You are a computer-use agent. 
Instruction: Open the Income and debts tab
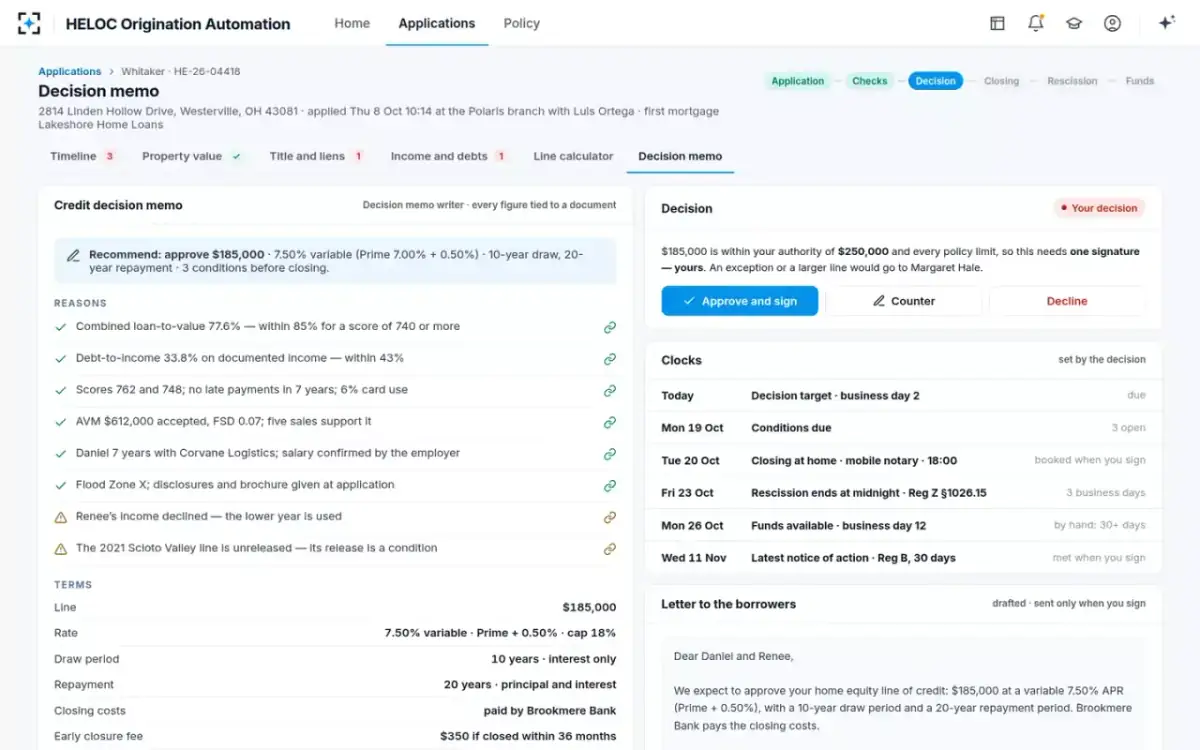(x=449, y=156)
